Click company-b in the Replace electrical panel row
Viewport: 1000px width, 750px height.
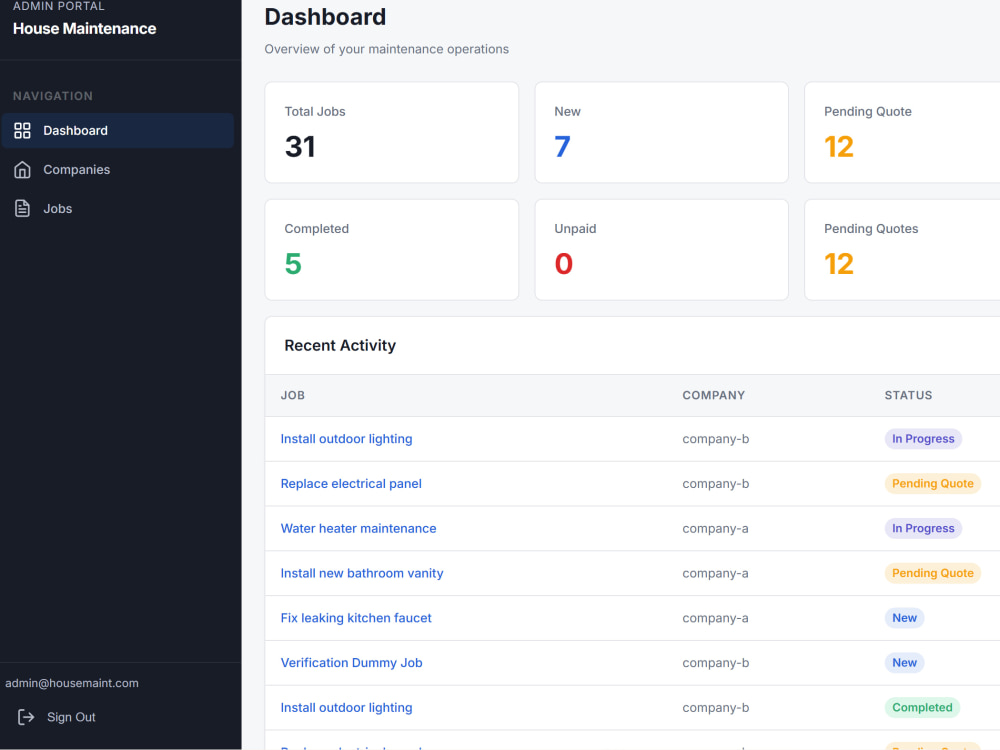point(716,483)
